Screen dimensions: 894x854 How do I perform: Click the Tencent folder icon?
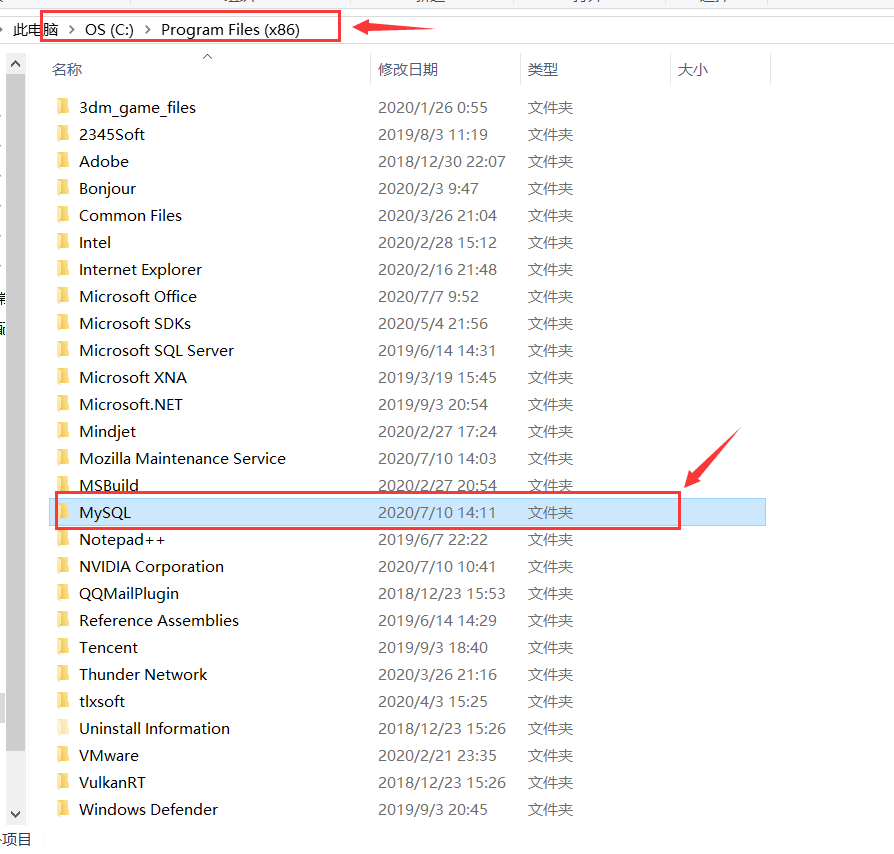tap(63, 646)
